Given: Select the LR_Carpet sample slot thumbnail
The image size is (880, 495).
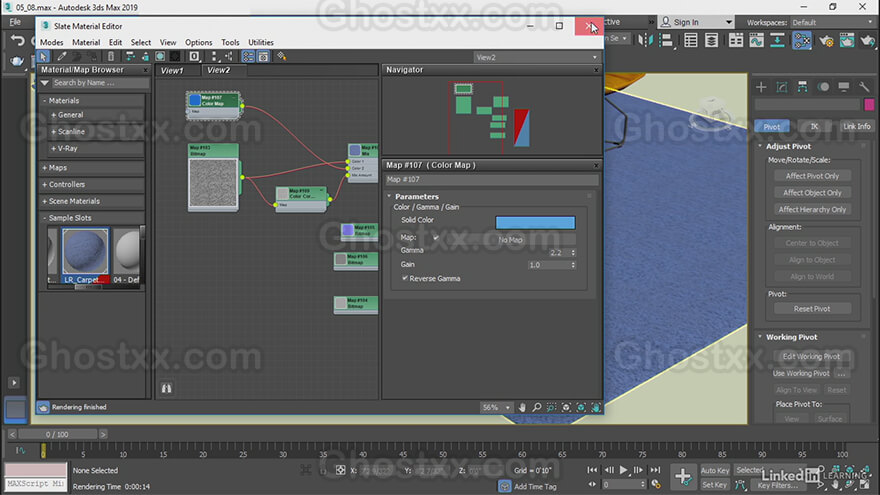Looking at the screenshot, I should [x=85, y=251].
